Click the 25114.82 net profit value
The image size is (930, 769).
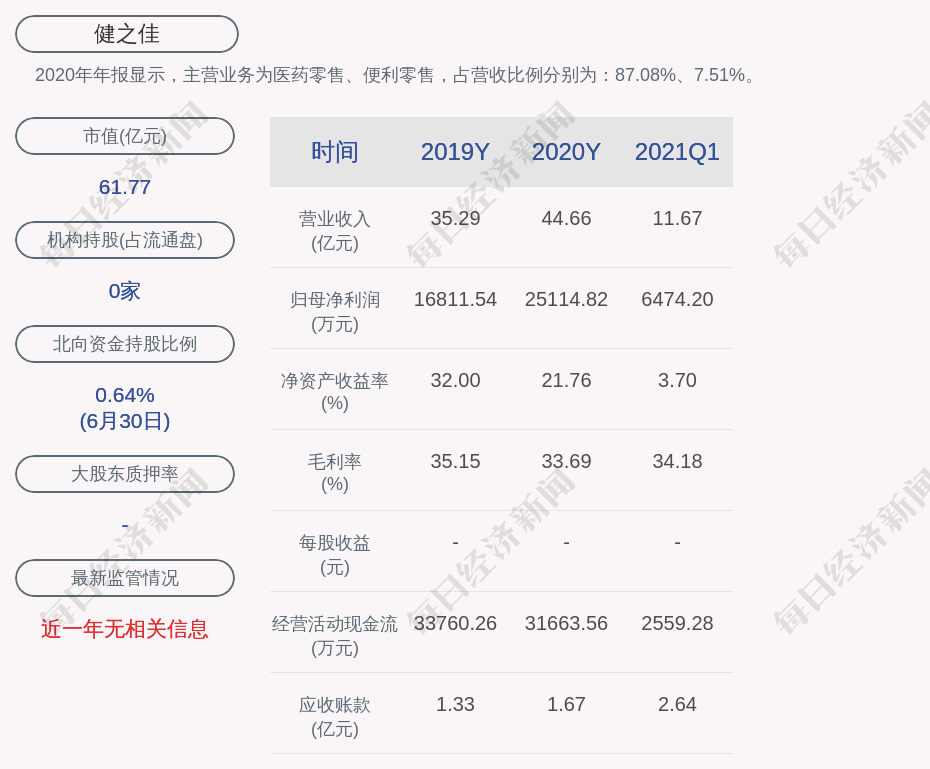(x=566, y=299)
